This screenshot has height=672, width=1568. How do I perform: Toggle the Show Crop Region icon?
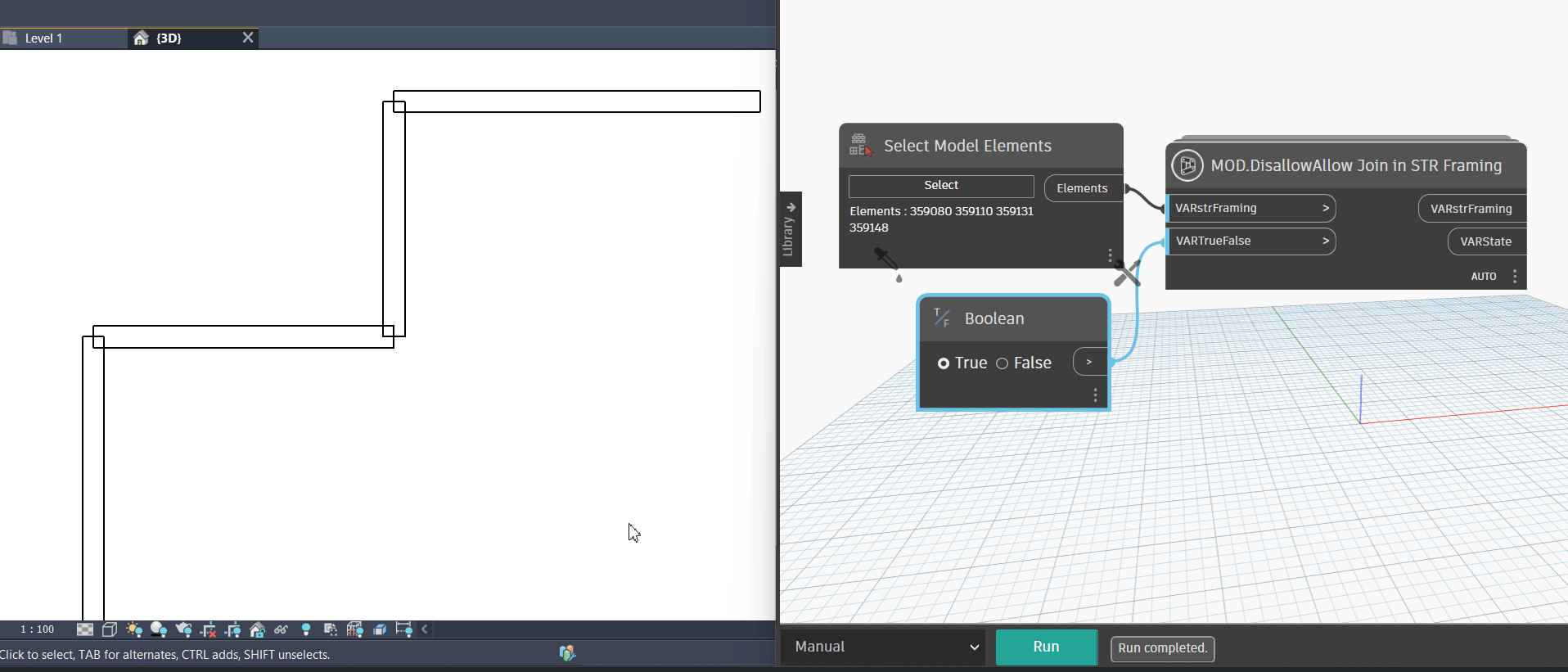coord(232,629)
